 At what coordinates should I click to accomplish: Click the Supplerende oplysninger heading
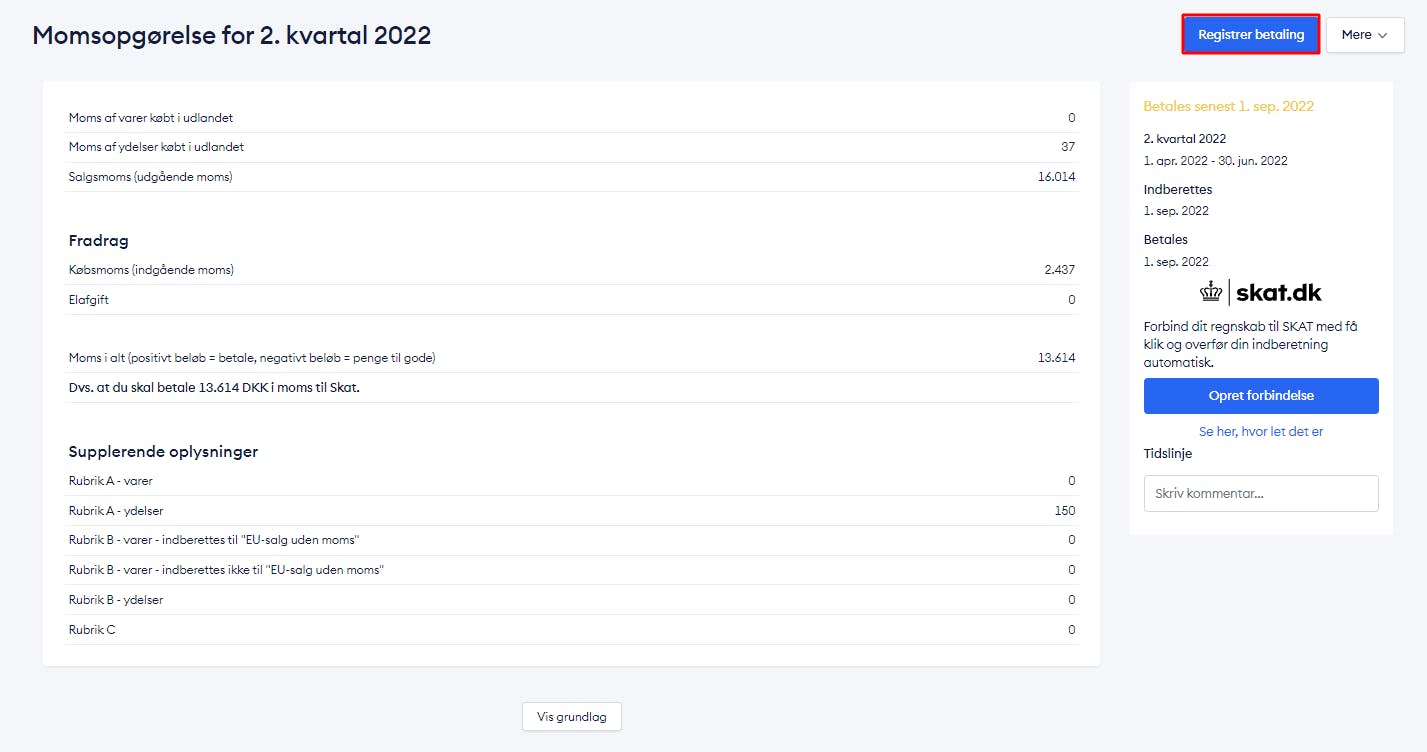tap(163, 452)
